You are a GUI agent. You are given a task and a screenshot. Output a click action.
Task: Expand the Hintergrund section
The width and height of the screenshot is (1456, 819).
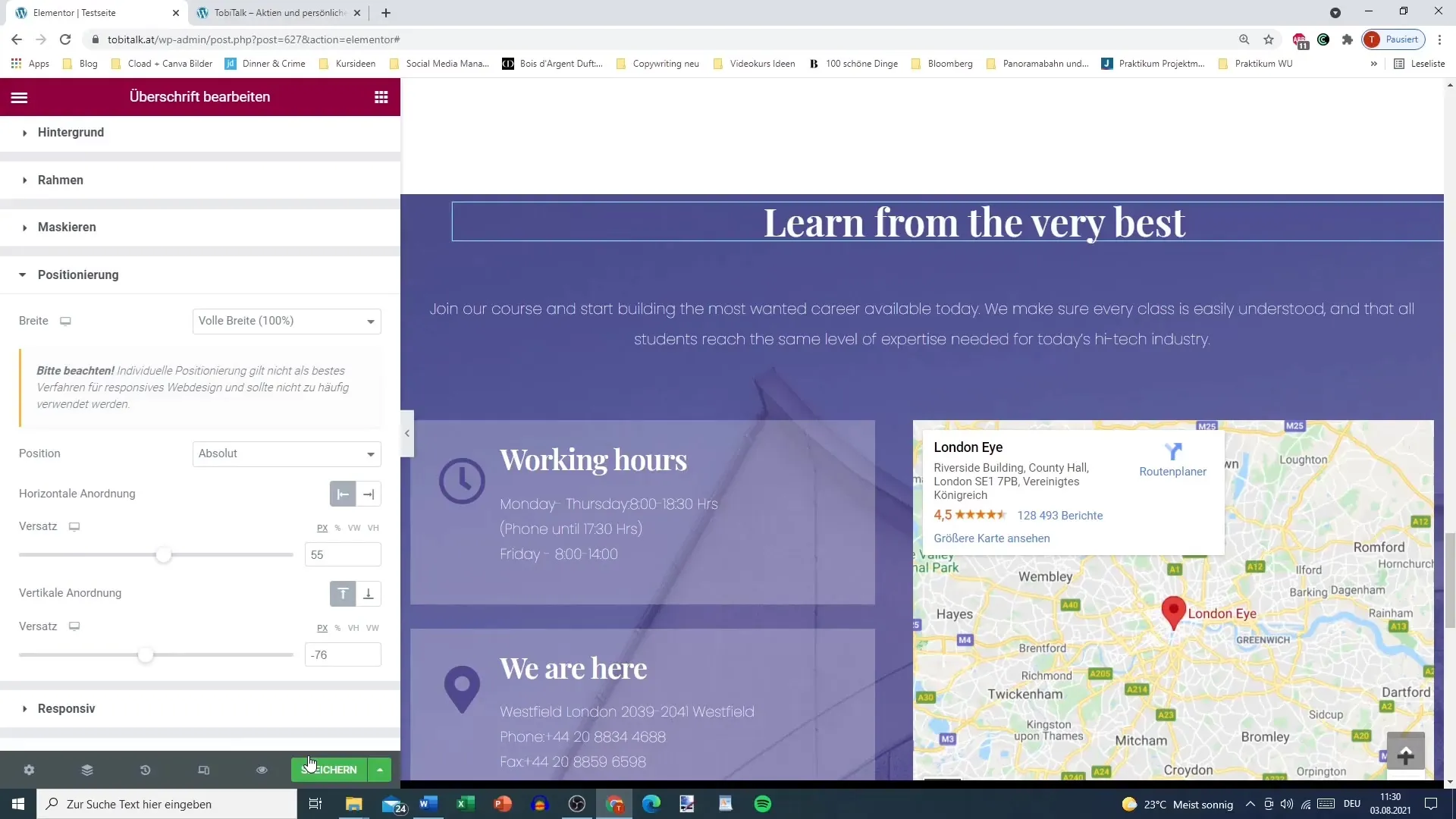pos(200,133)
